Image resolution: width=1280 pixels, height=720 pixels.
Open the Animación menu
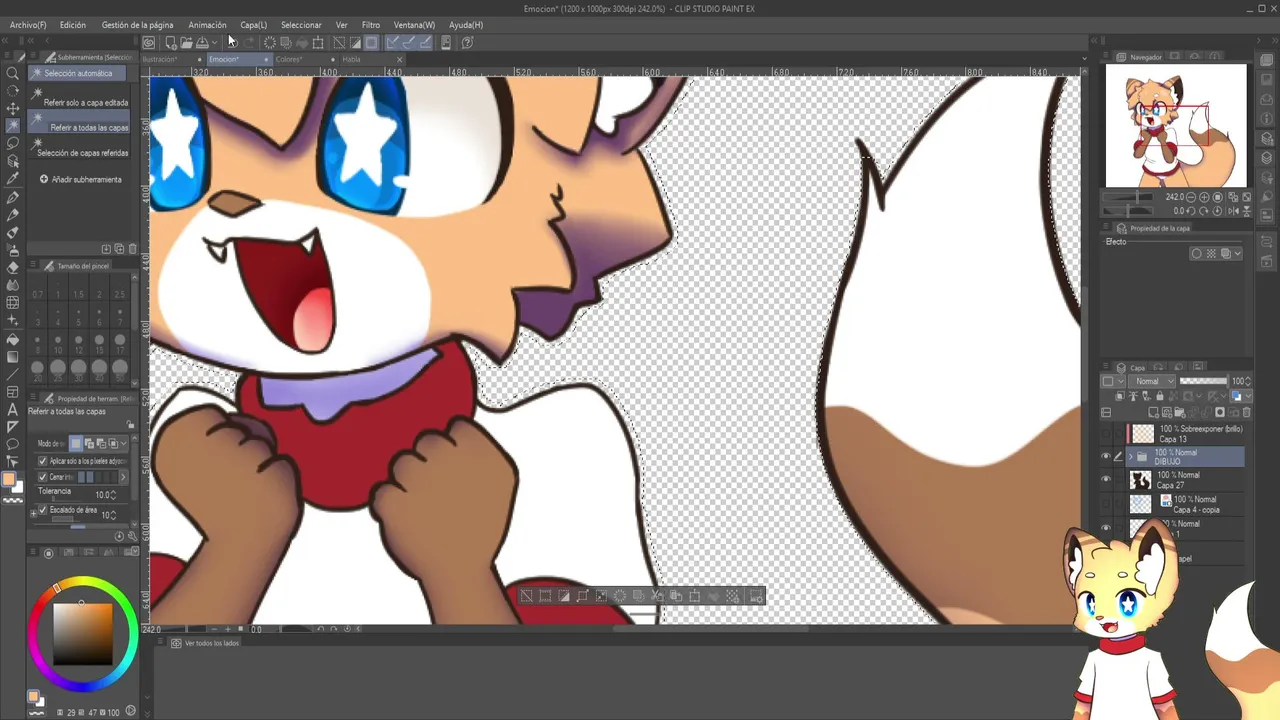[207, 25]
